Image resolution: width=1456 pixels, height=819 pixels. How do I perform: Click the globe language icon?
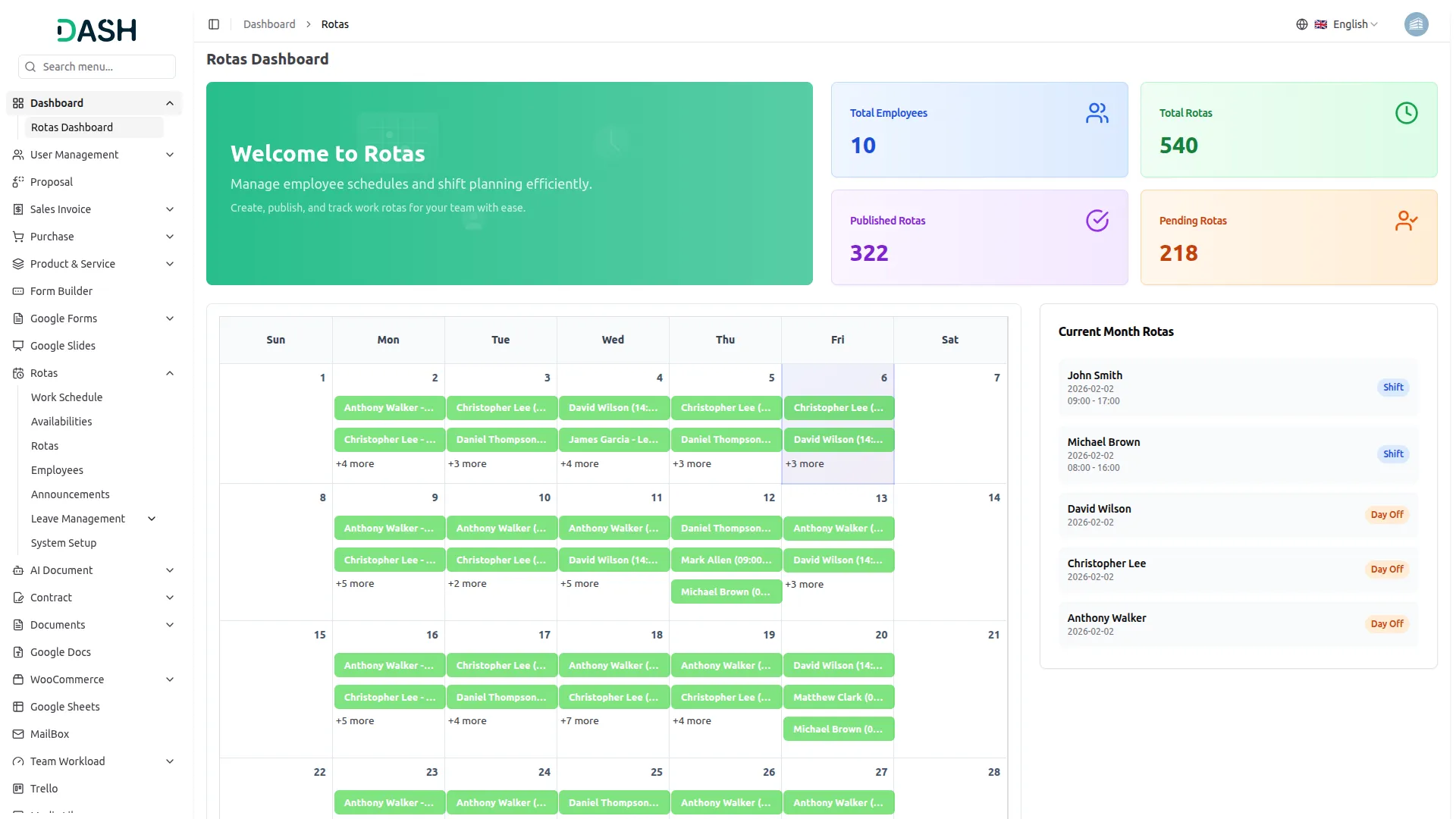click(x=1301, y=24)
